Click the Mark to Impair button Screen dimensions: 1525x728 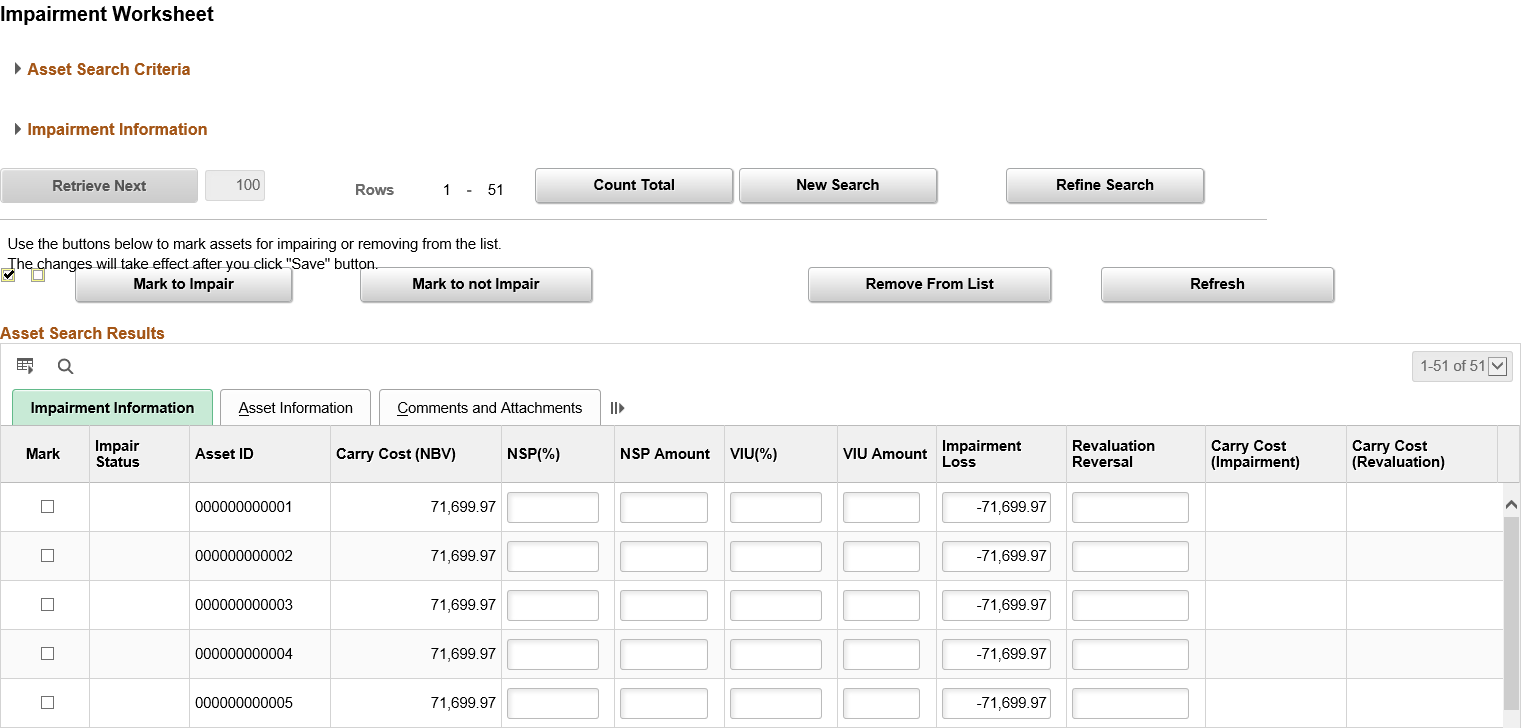(x=184, y=284)
